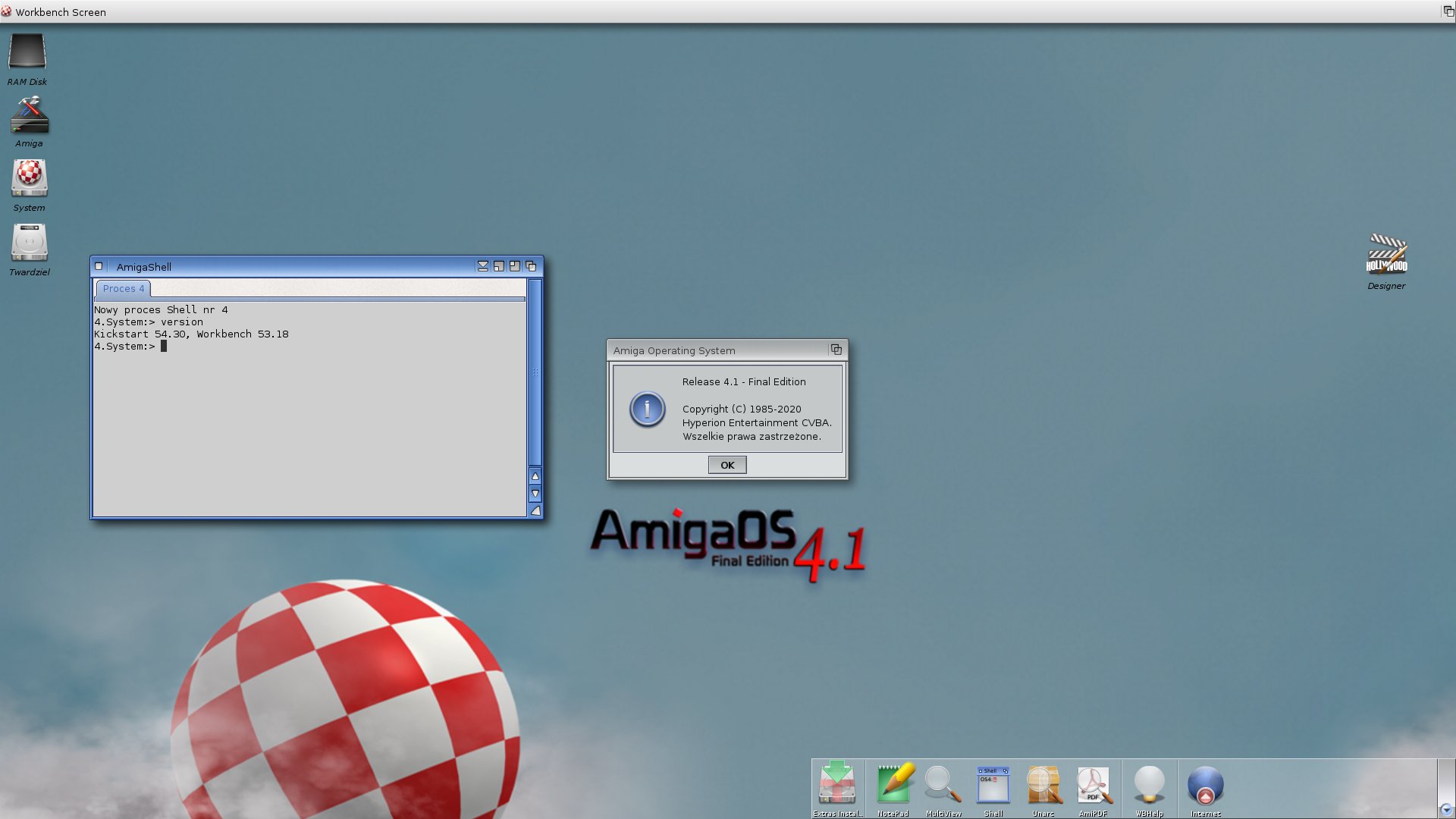Click AmigaShell scrollbar down arrow
This screenshot has width=1456, height=819.
click(x=535, y=494)
